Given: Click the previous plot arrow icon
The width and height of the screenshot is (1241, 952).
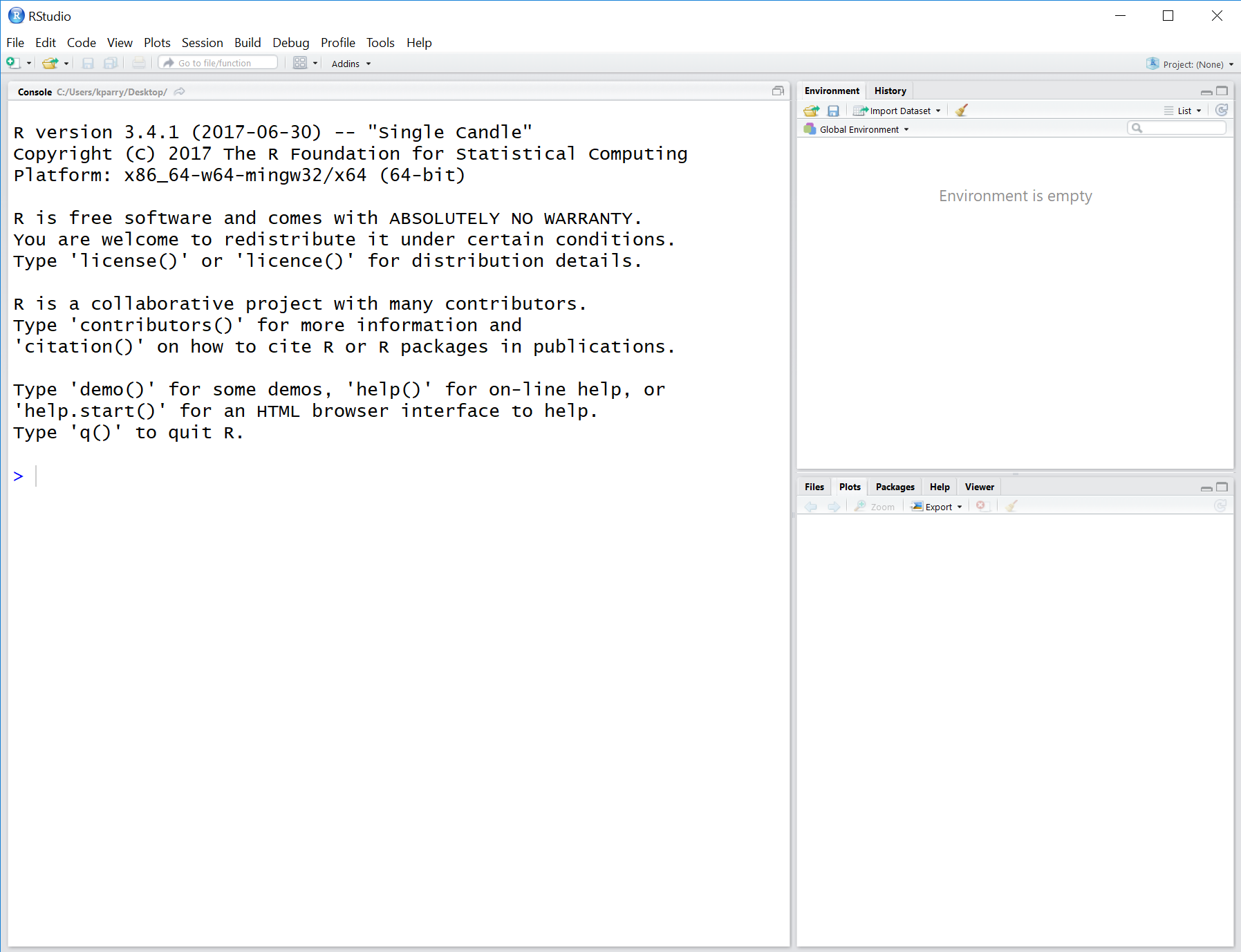Looking at the screenshot, I should (x=811, y=507).
